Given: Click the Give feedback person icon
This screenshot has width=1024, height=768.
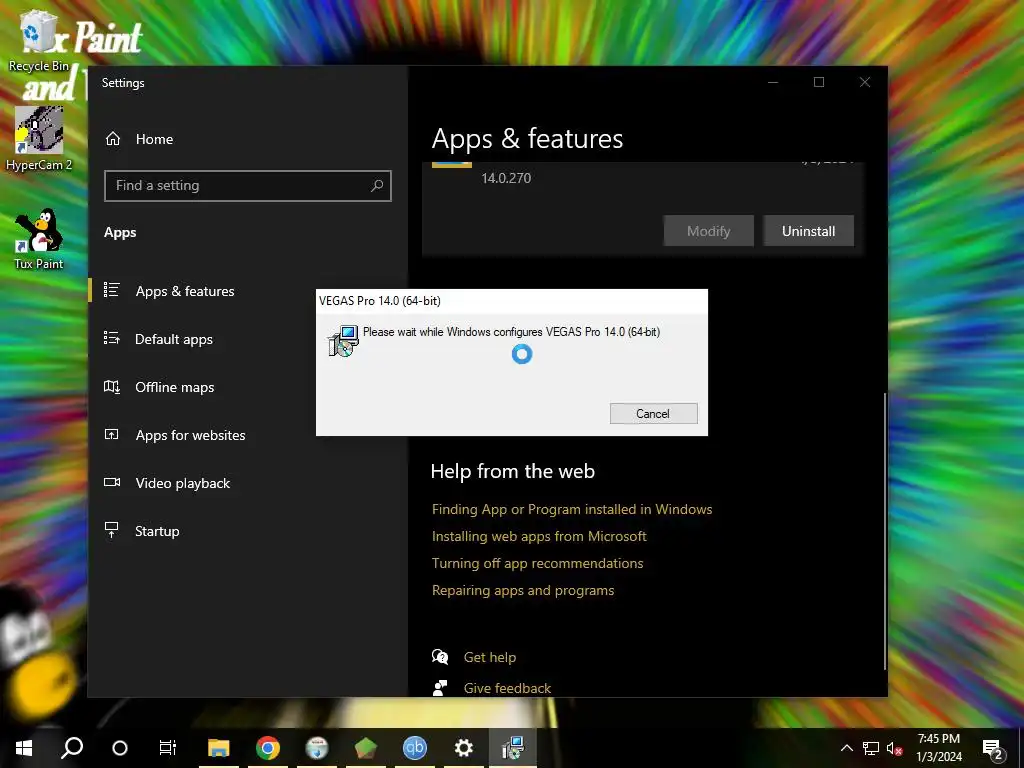Looking at the screenshot, I should pos(440,688).
